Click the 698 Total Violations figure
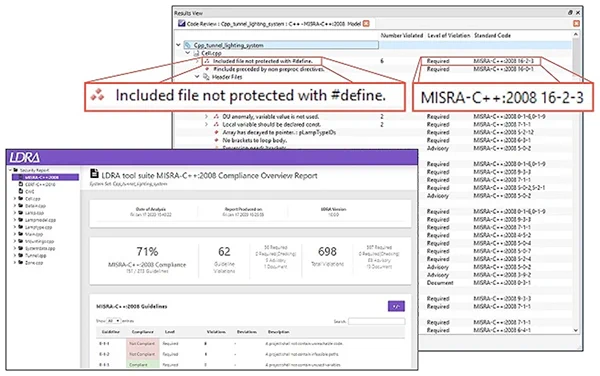Image resolution: width=600 pixels, height=376 pixels. click(x=327, y=252)
